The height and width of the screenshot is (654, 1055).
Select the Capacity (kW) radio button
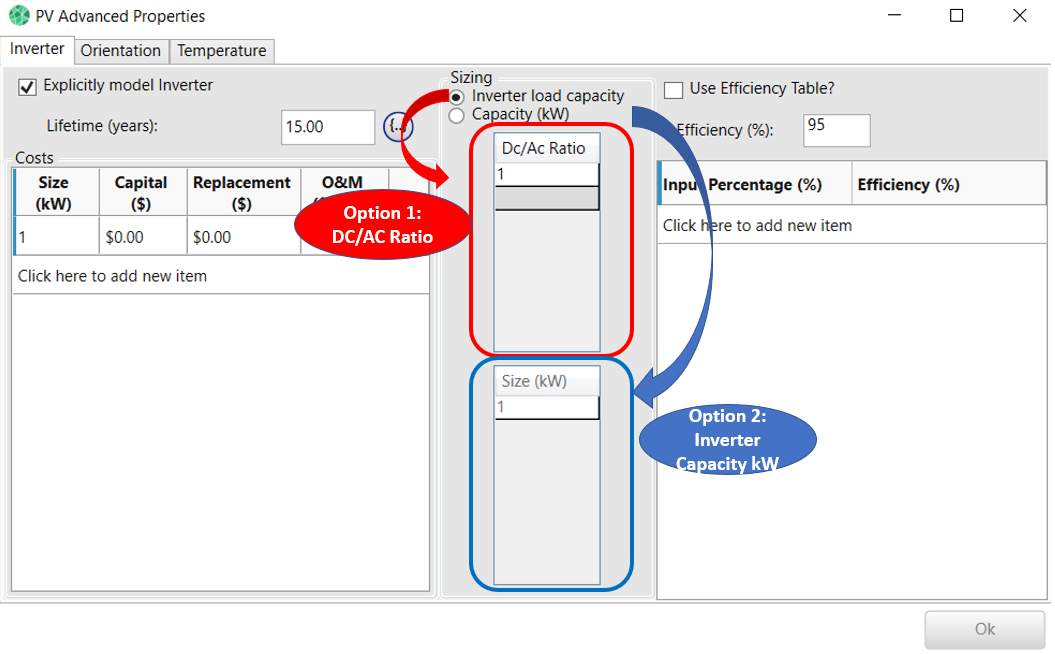tap(457, 115)
